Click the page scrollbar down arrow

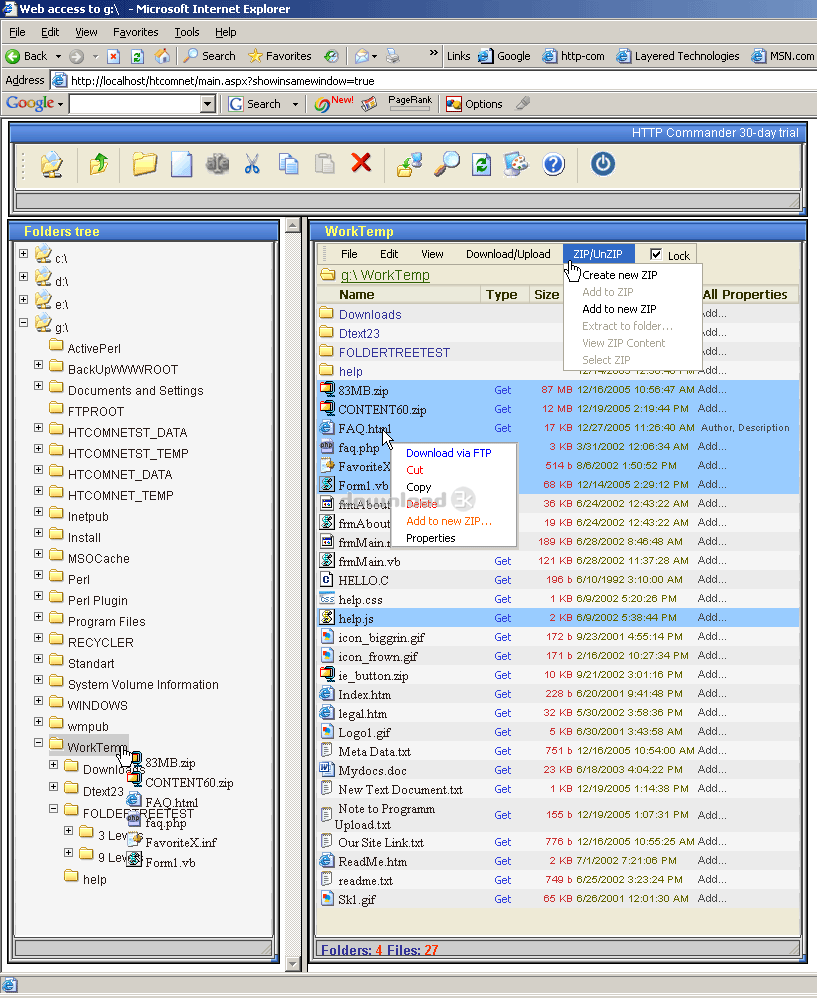pos(293,964)
